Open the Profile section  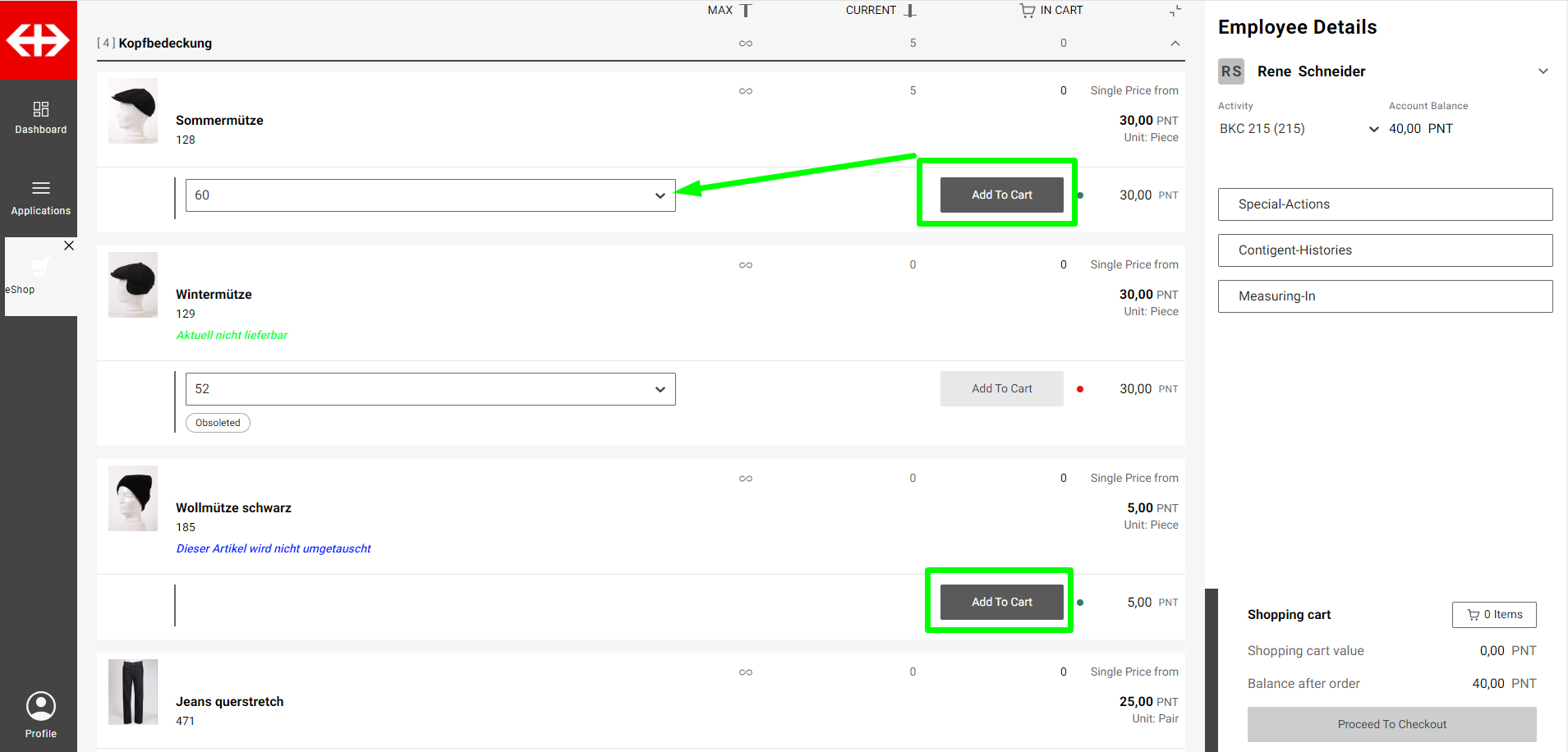(x=40, y=714)
